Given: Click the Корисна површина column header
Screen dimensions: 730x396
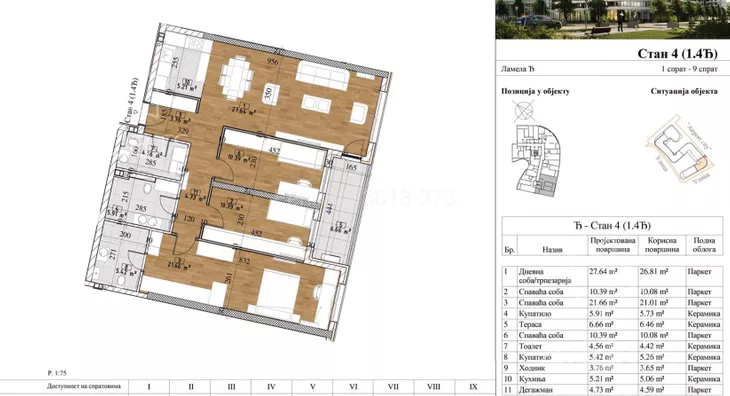Looking at the screenshot, I should 662,245.
